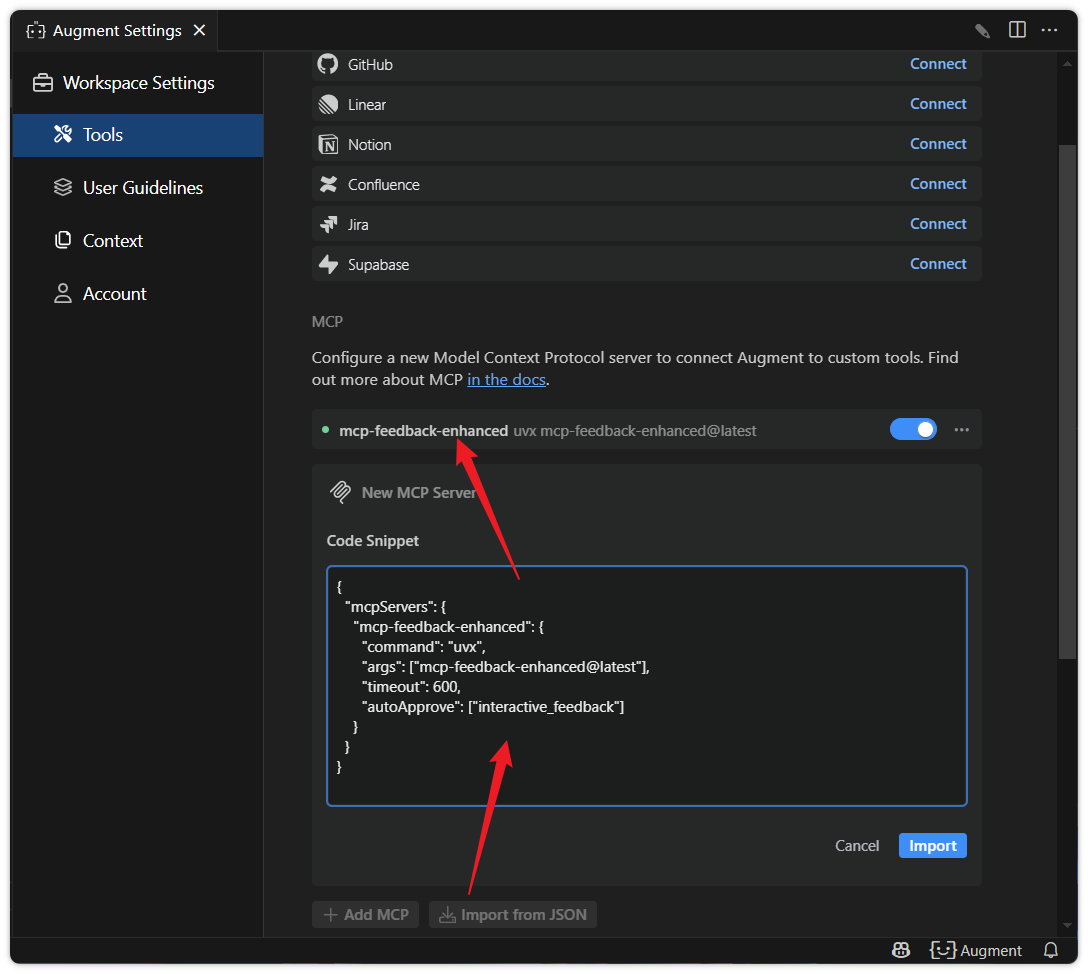
Task: Open the "in the docs" MCP link
Action: (506, 379)
